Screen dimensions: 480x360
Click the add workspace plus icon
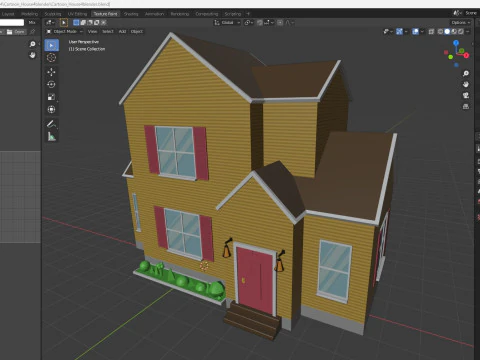tap(248, 14)
